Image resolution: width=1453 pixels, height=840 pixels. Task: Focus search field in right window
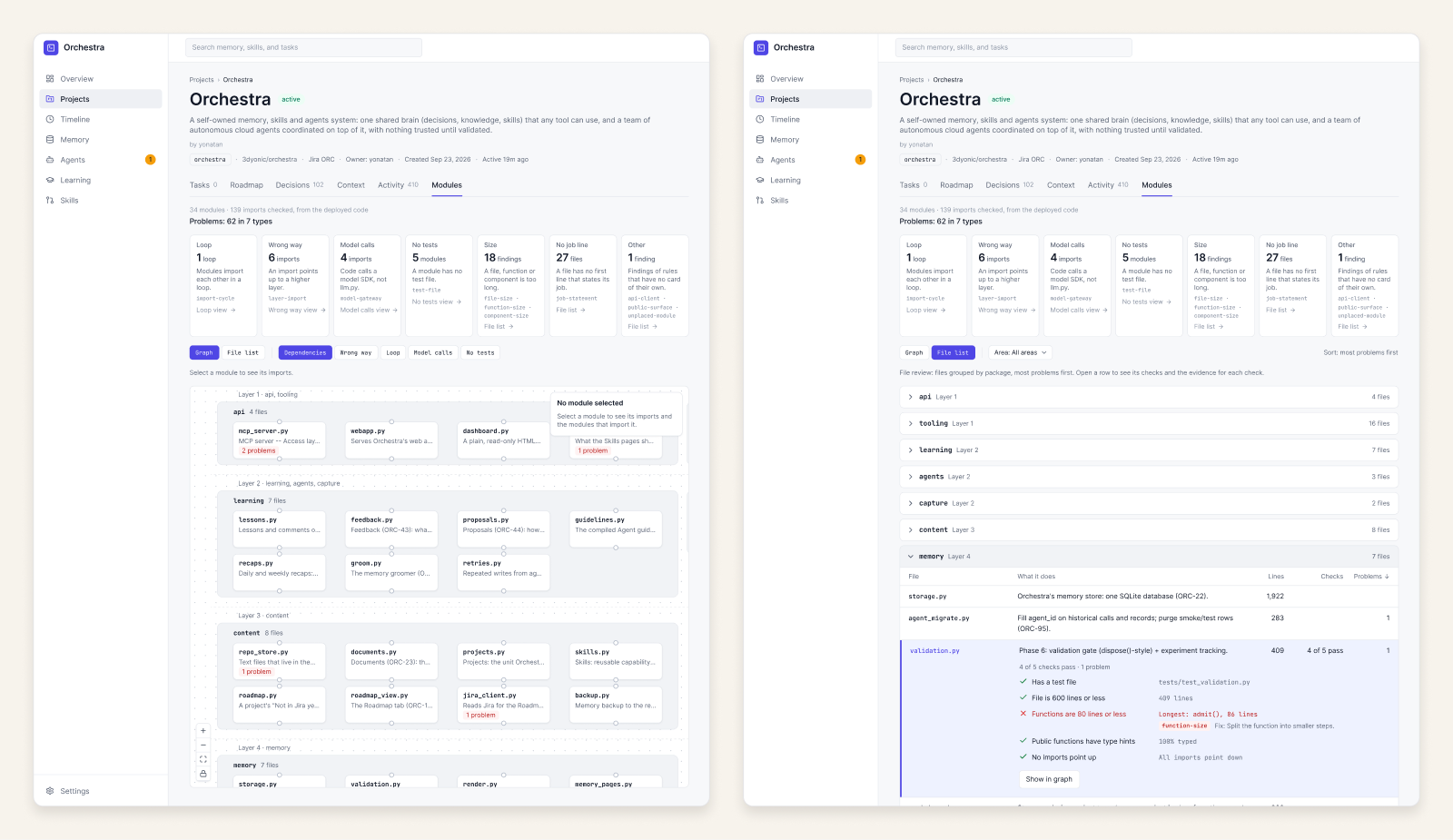1014,47
